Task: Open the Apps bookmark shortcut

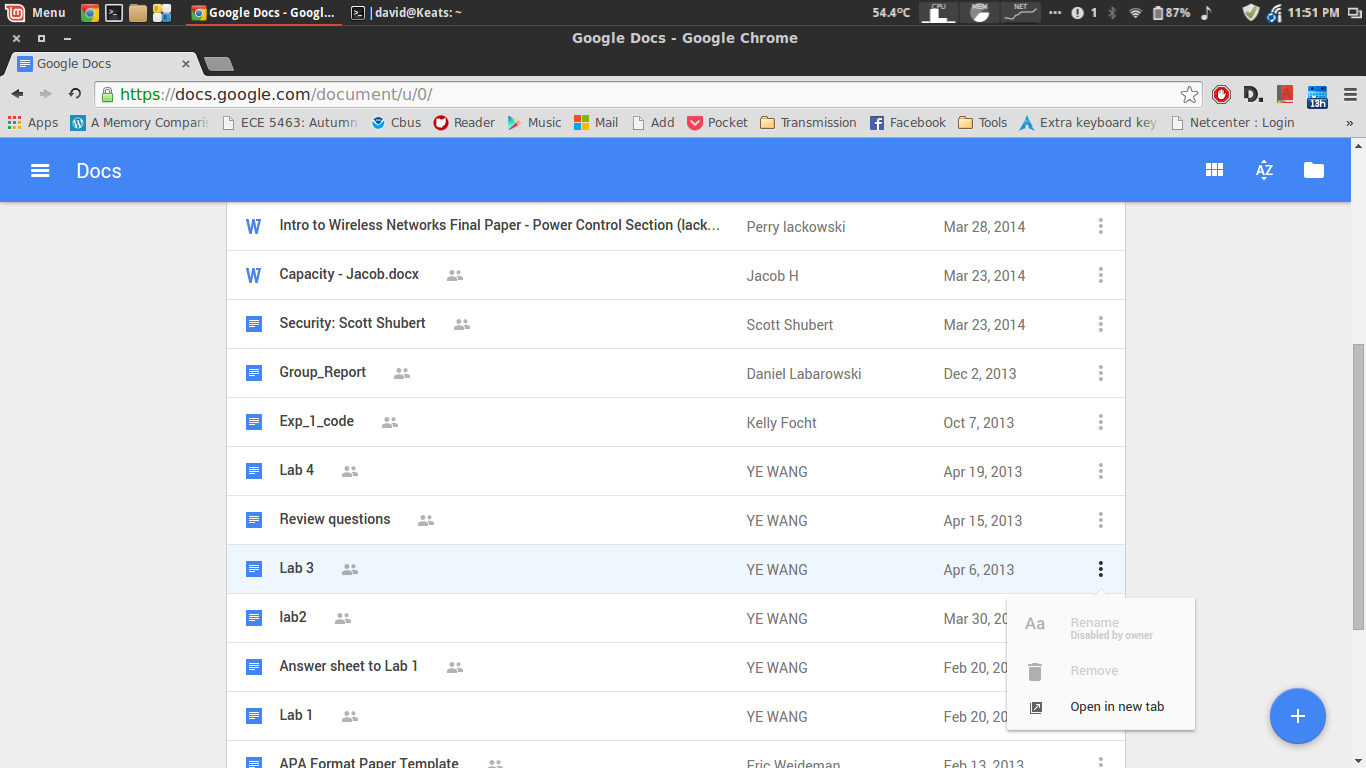Action: [x=33, y=122]
